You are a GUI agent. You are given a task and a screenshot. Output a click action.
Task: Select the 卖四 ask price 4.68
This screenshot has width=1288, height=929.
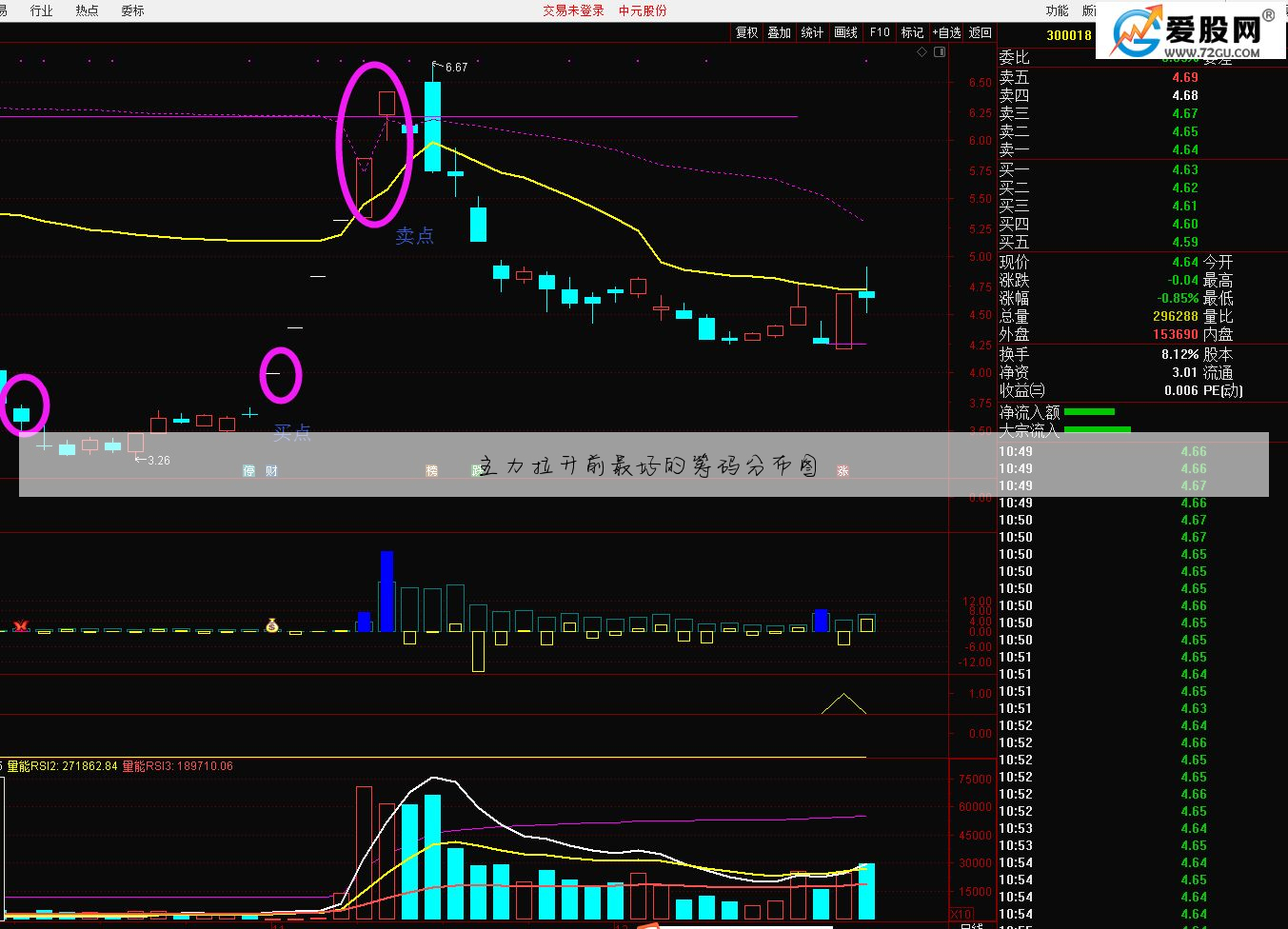click(x=1185, y=95)
